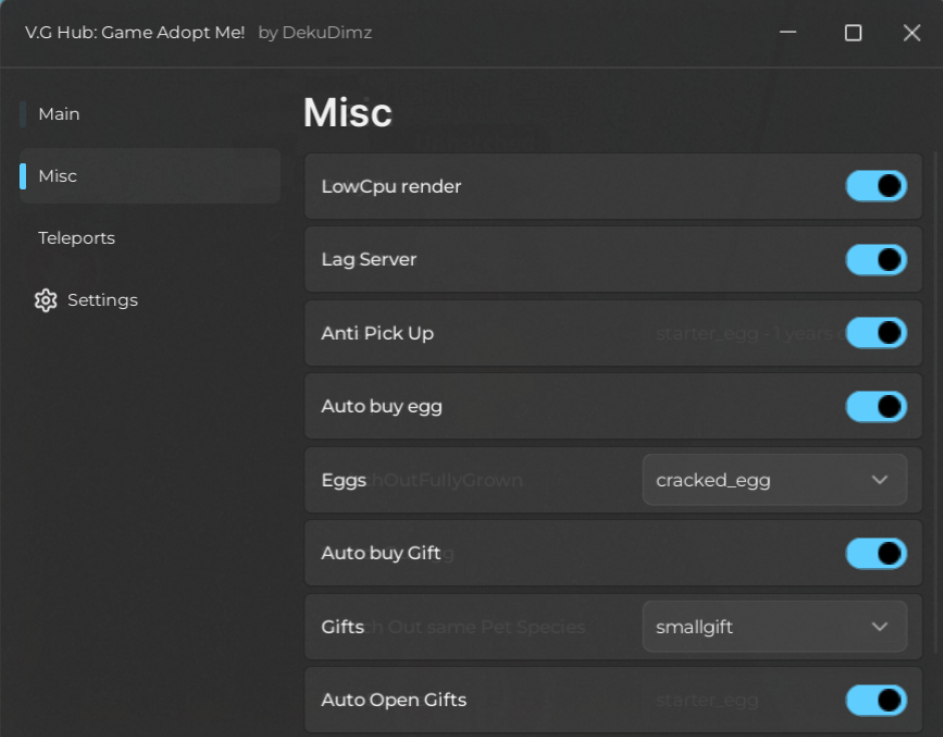
Task: Click the Misc page heading
Action: pos(348,113)
